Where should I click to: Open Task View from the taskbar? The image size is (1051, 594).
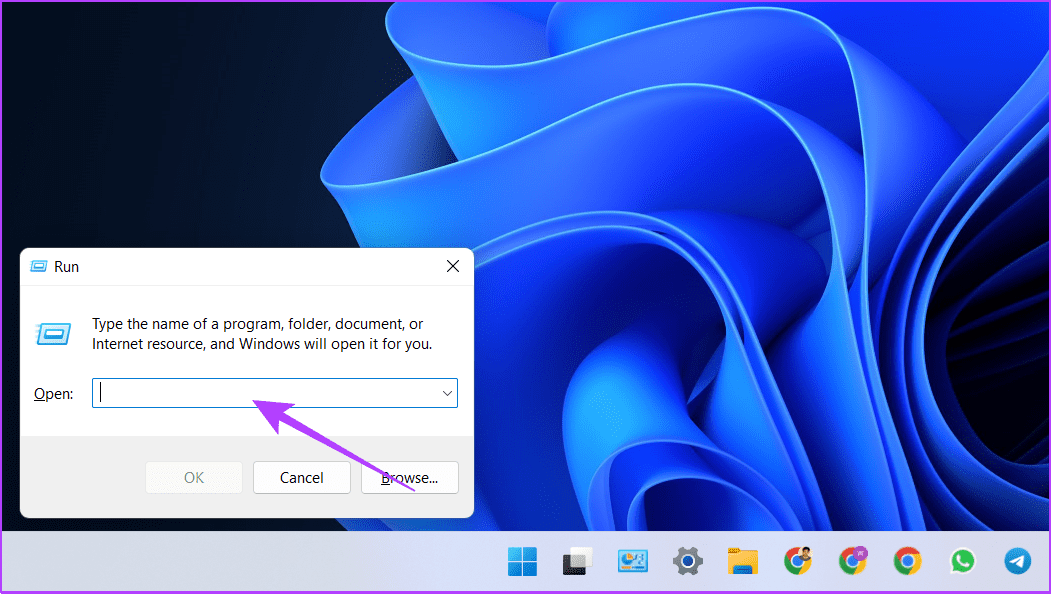click(574, 562)
